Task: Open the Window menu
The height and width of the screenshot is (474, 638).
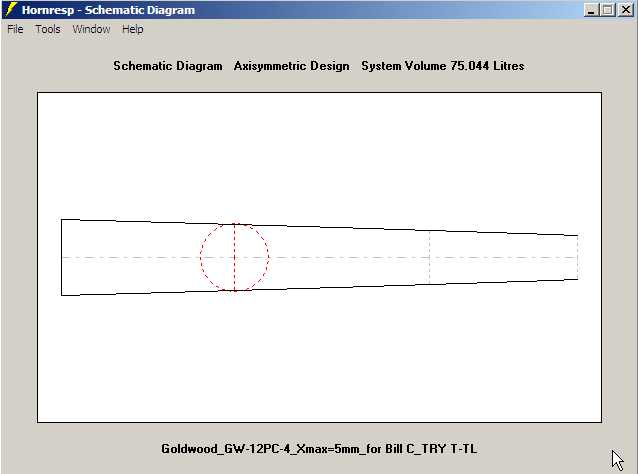Action: tap(91, 29)
